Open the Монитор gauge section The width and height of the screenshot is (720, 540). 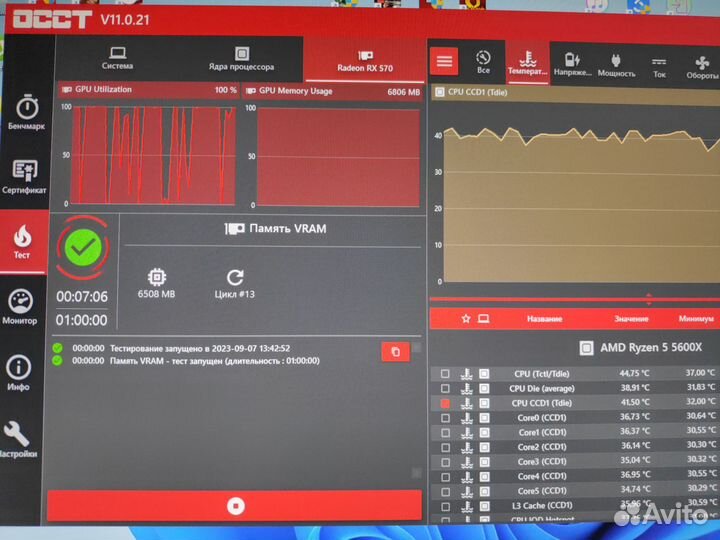tap(20, 307)
